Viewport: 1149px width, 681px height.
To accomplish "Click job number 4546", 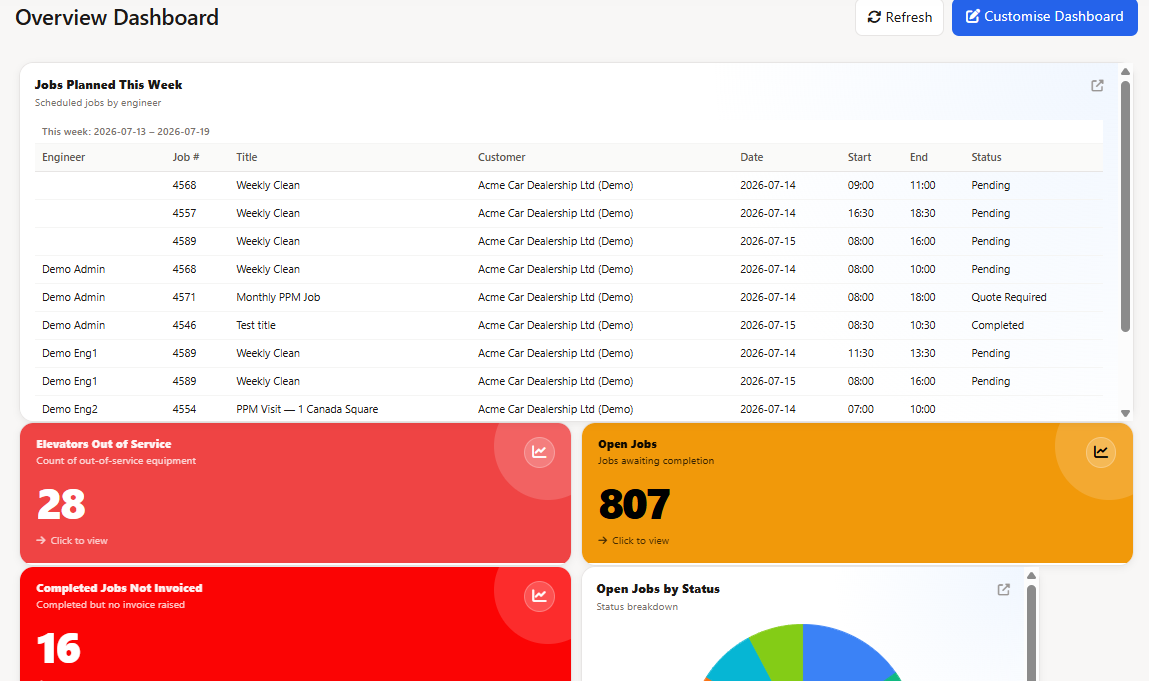I will (184, 325).
